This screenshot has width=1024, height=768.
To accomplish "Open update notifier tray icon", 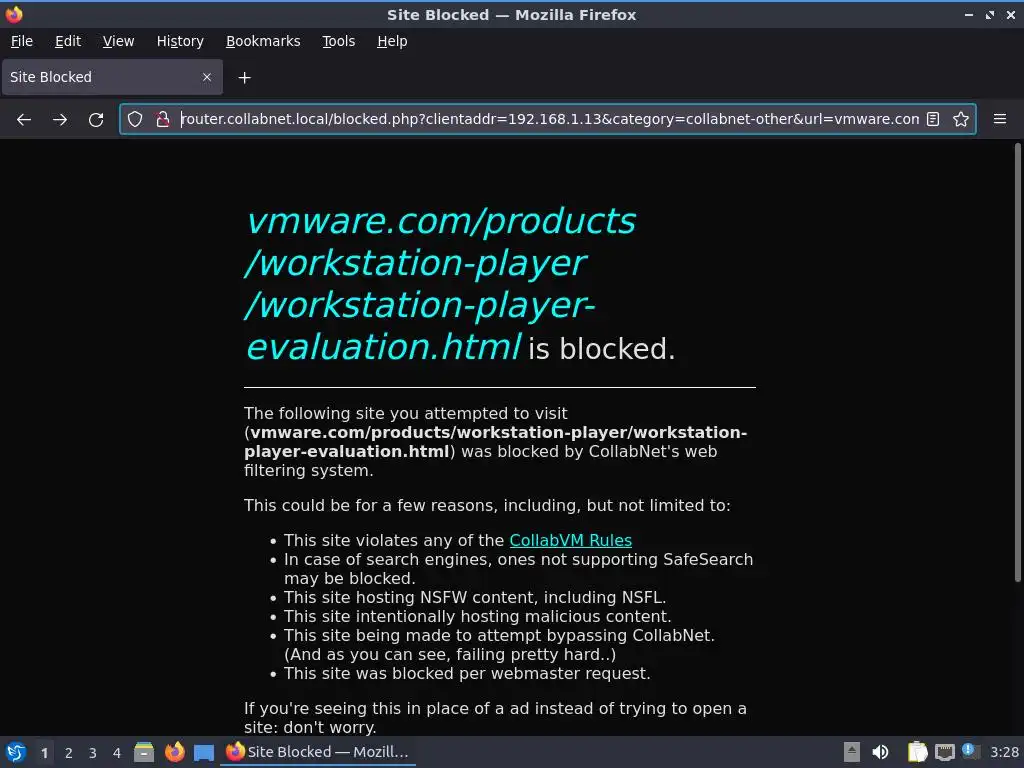I will [x=970, y=751].
